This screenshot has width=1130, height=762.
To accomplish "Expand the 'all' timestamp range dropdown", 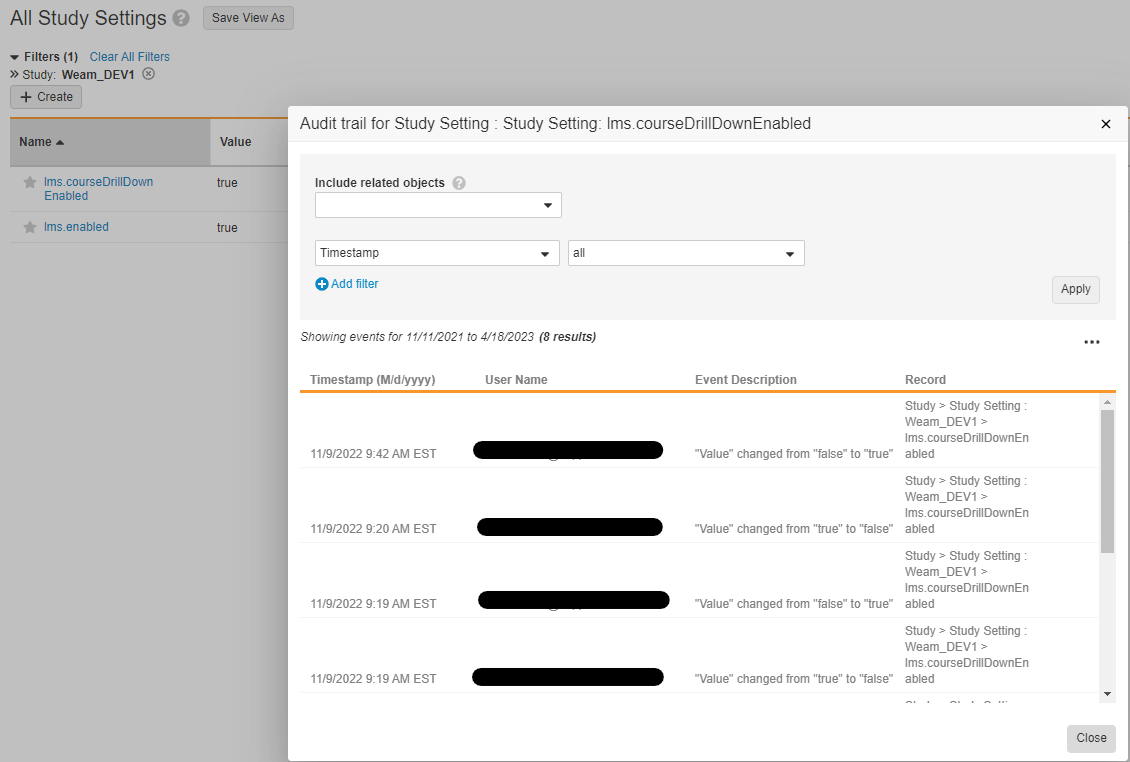I will pos(686,253).
